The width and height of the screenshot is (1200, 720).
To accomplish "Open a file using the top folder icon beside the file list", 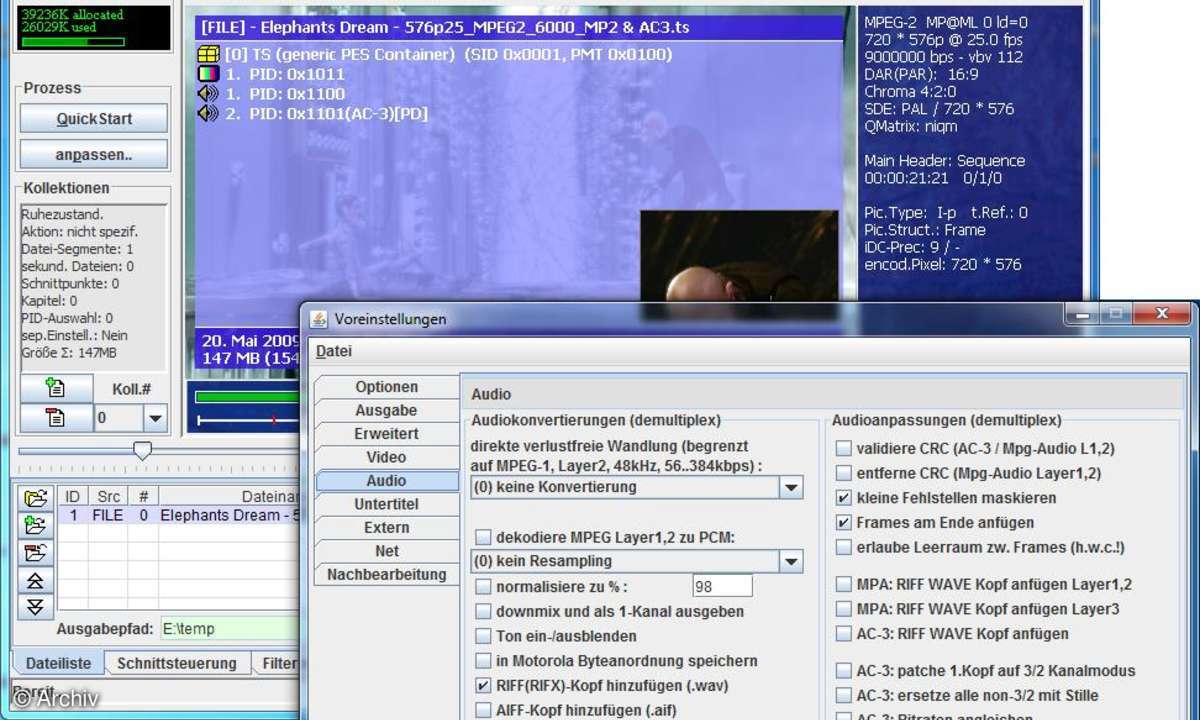I will click(35, 498).
